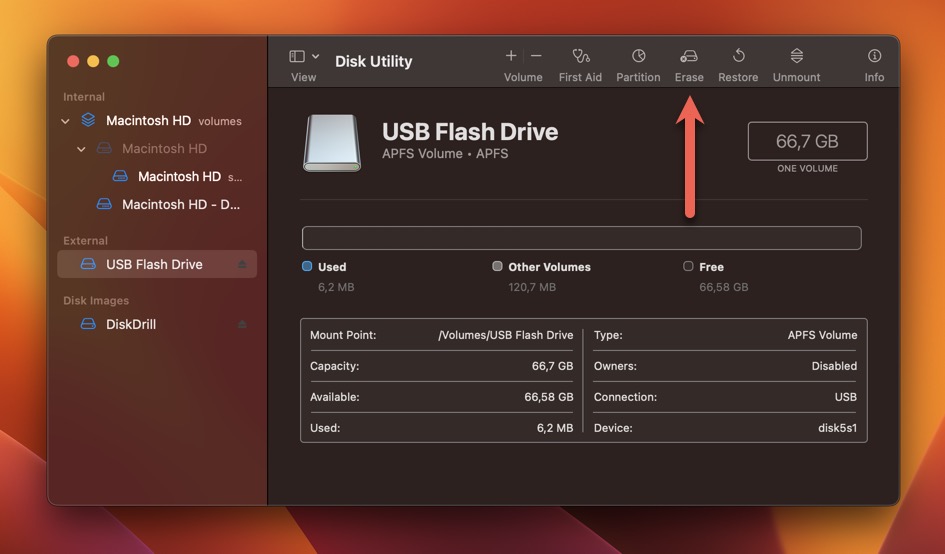Click the 66,7 GB capacity box
Screen dimensions: 945x554
807,141
